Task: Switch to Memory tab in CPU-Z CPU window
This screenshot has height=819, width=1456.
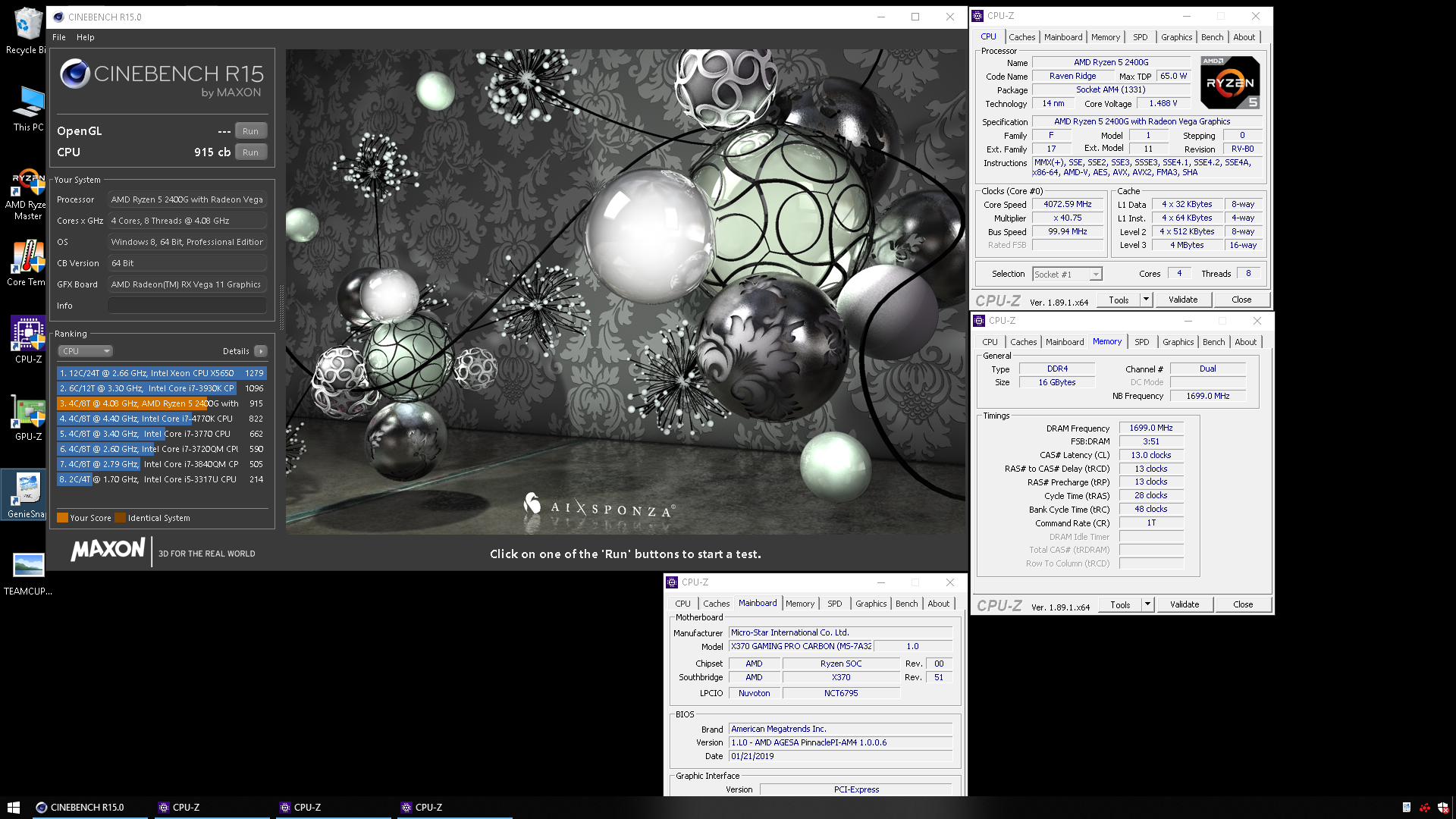Action: 1105,37
